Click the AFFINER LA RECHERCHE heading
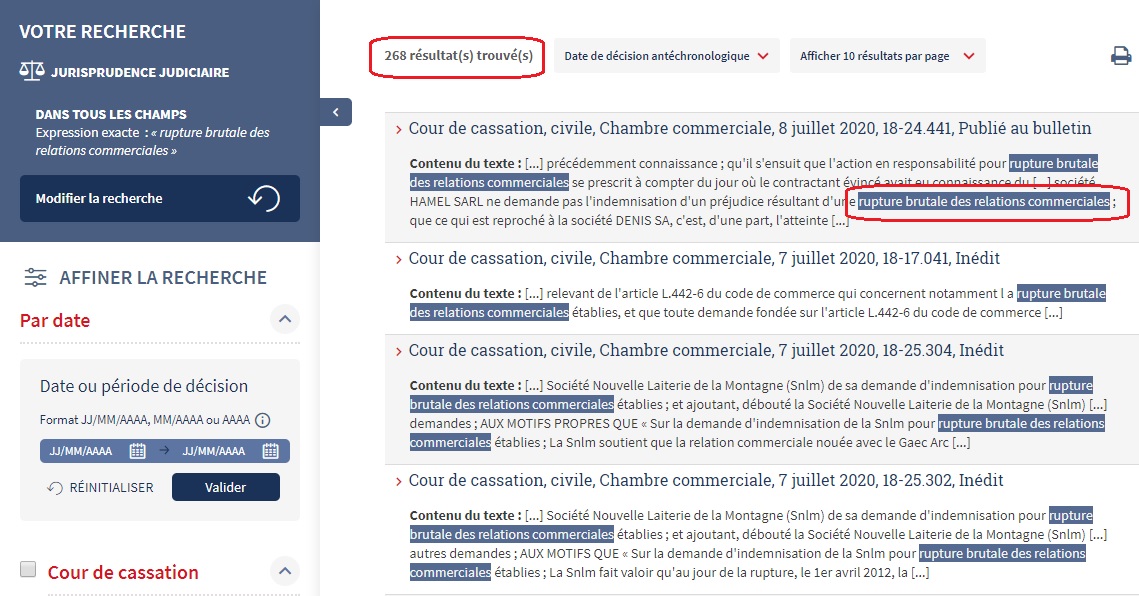 pyautogui.click(x=163, y=277)
